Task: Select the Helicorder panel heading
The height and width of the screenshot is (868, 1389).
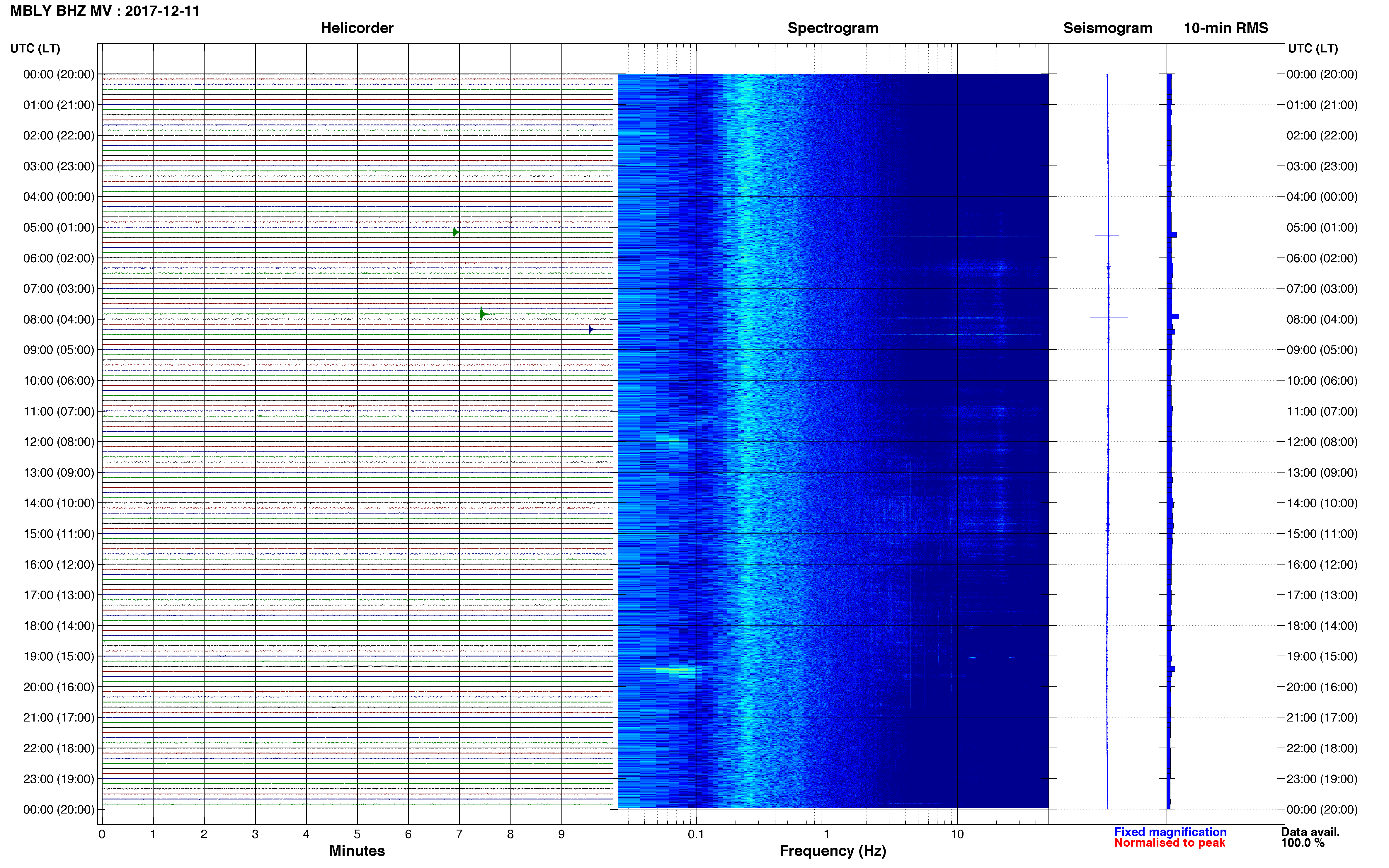Action: [x=357, y=28]
